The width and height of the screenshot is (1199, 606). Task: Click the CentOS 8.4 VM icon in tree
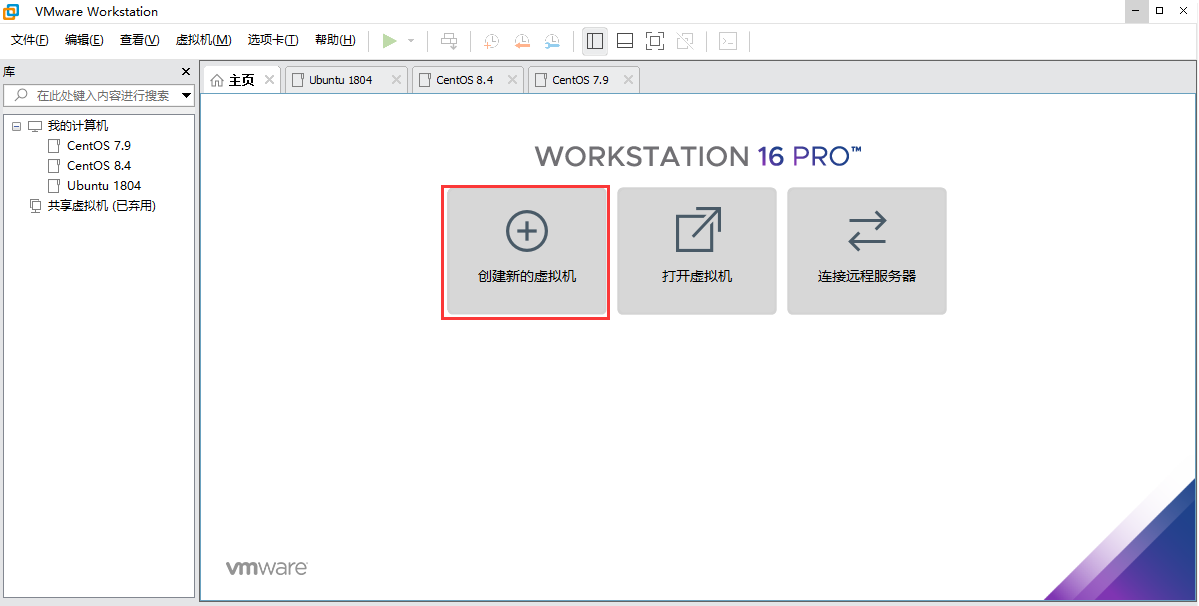click(x=54, y=166)
